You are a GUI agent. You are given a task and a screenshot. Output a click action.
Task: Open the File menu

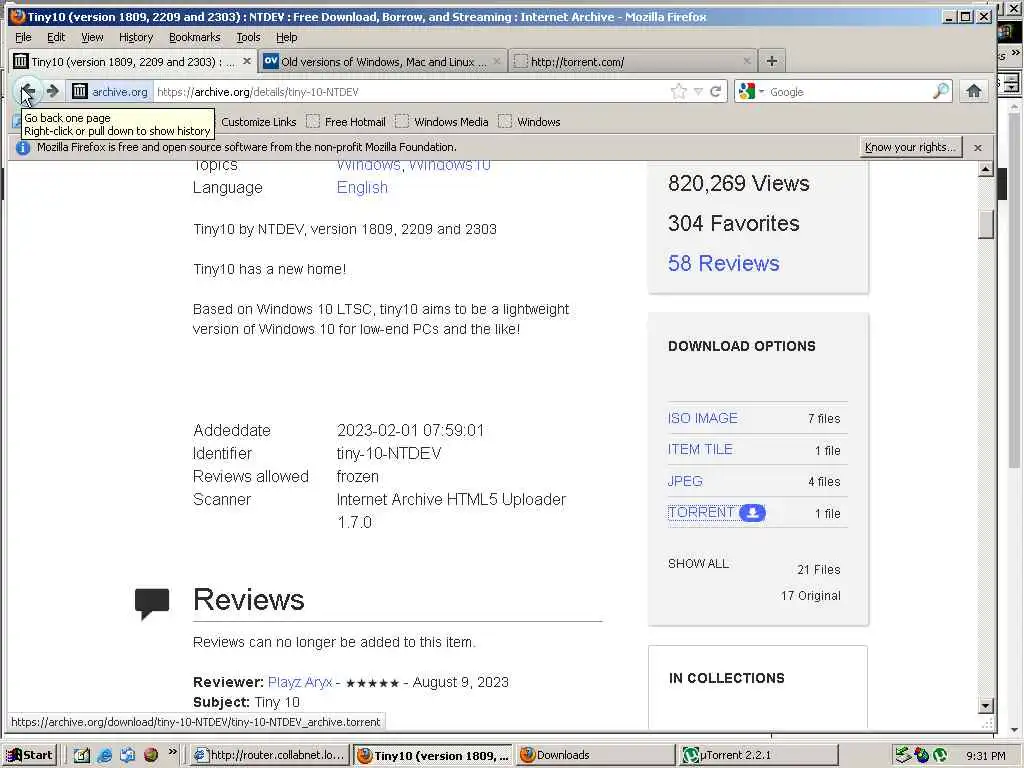[23, 37]
